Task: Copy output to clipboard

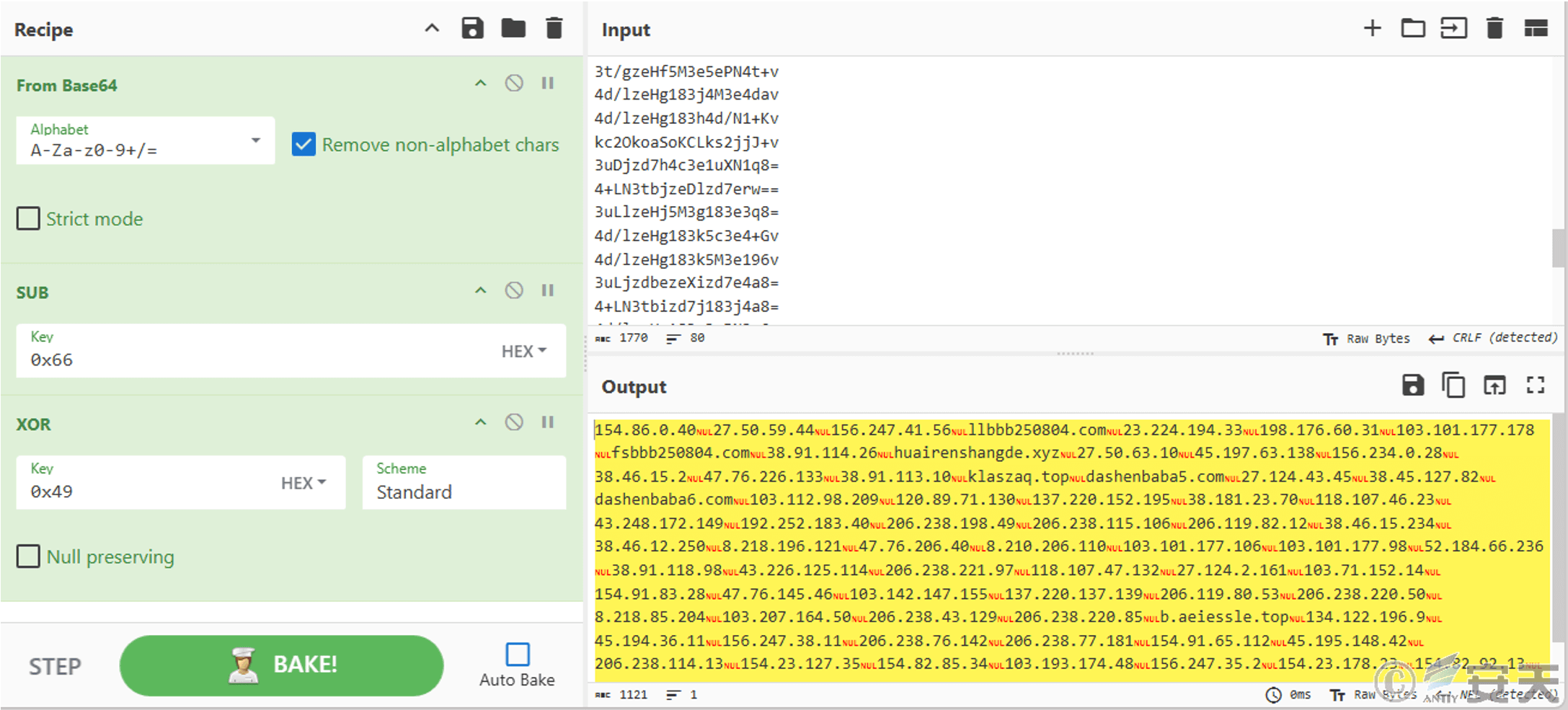Action: [x=1453, y=386]
